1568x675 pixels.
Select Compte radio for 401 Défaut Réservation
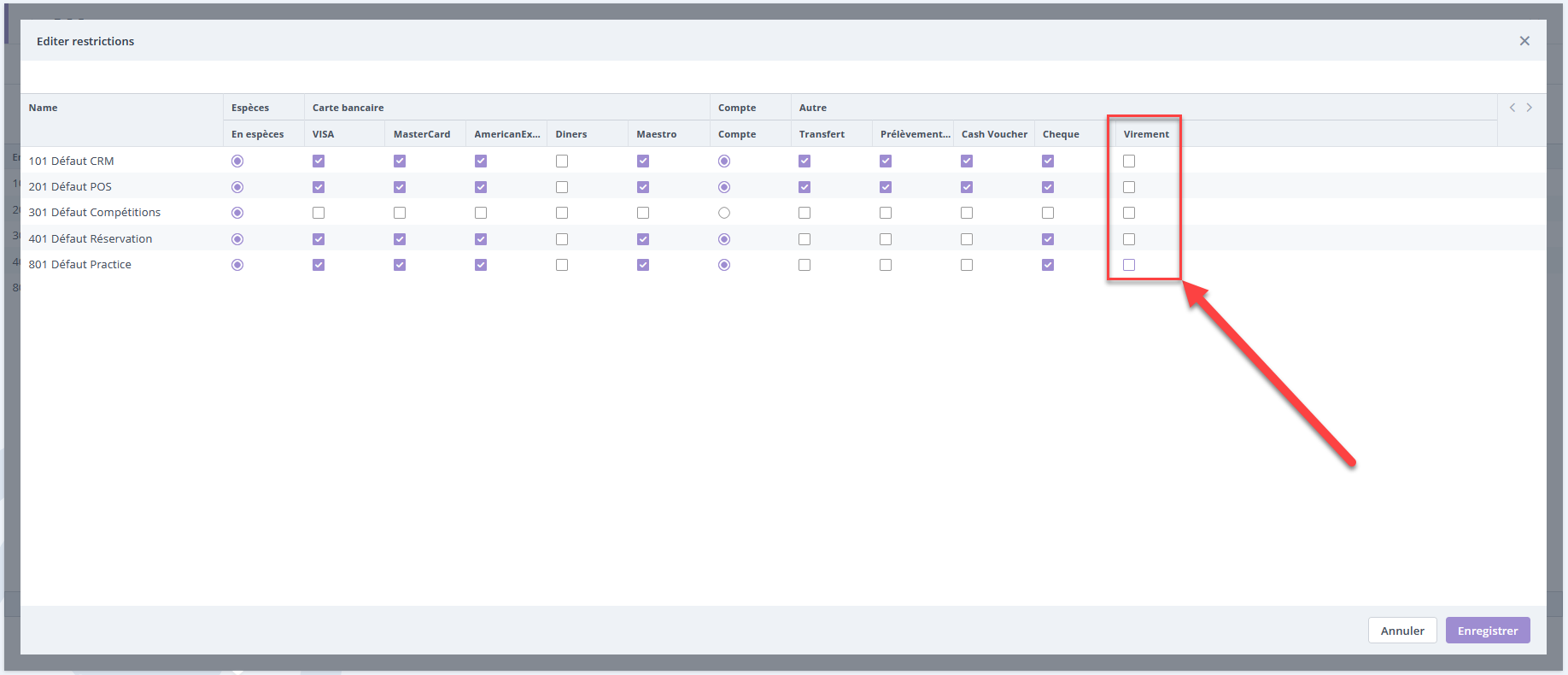(724, 239)
